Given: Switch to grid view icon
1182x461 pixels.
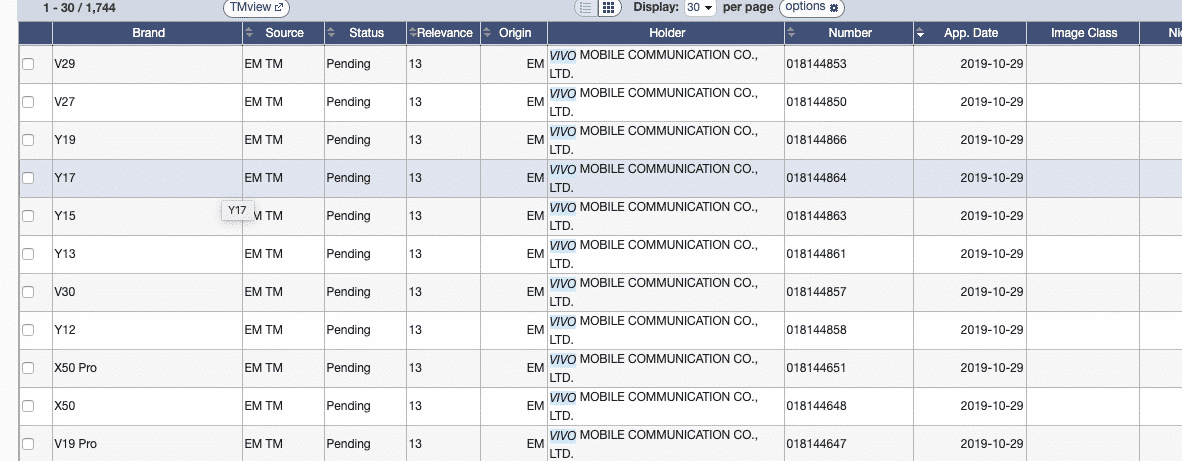Looking at the screenshot, I should [x=608, y=8].
